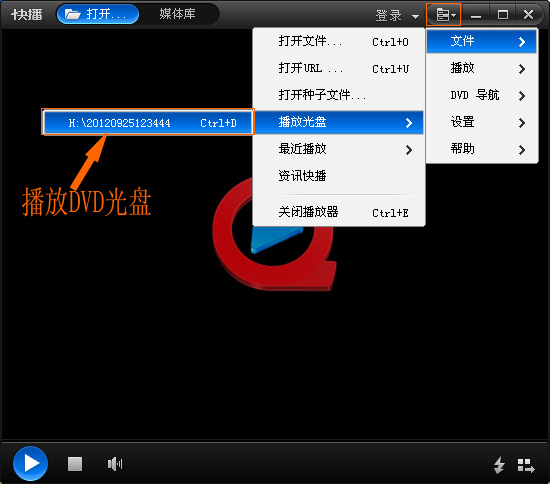Open the 设置 submenu
550x484 pixels.
click(x=481, y=122)
